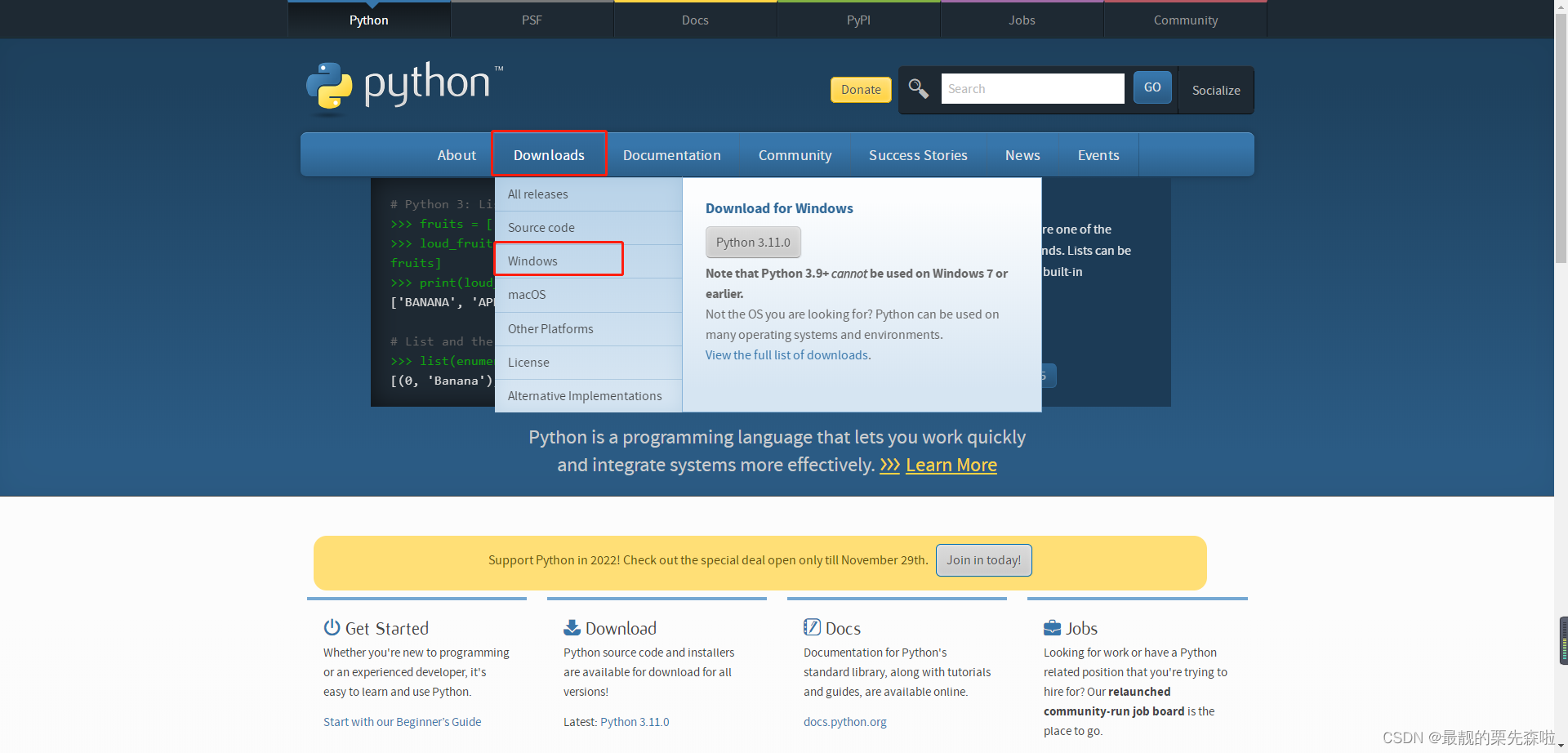Open the Docs tab in the top bar

696,20
